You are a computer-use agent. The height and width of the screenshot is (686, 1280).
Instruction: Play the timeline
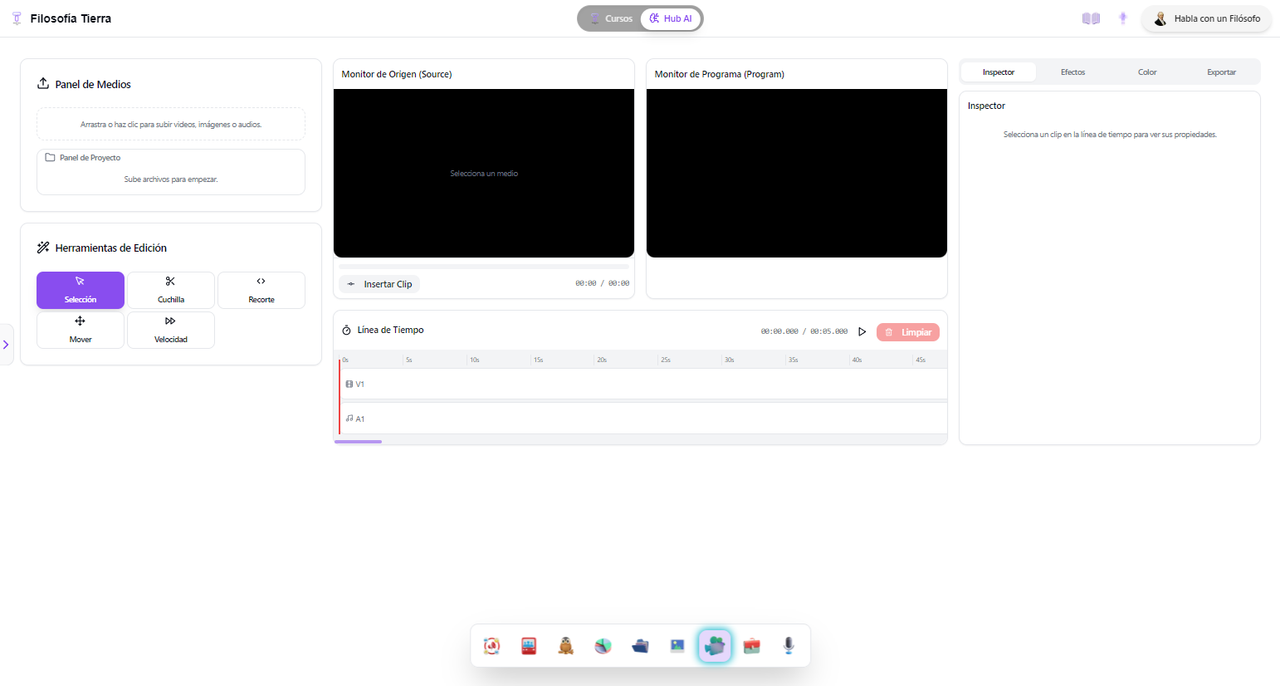862,332
